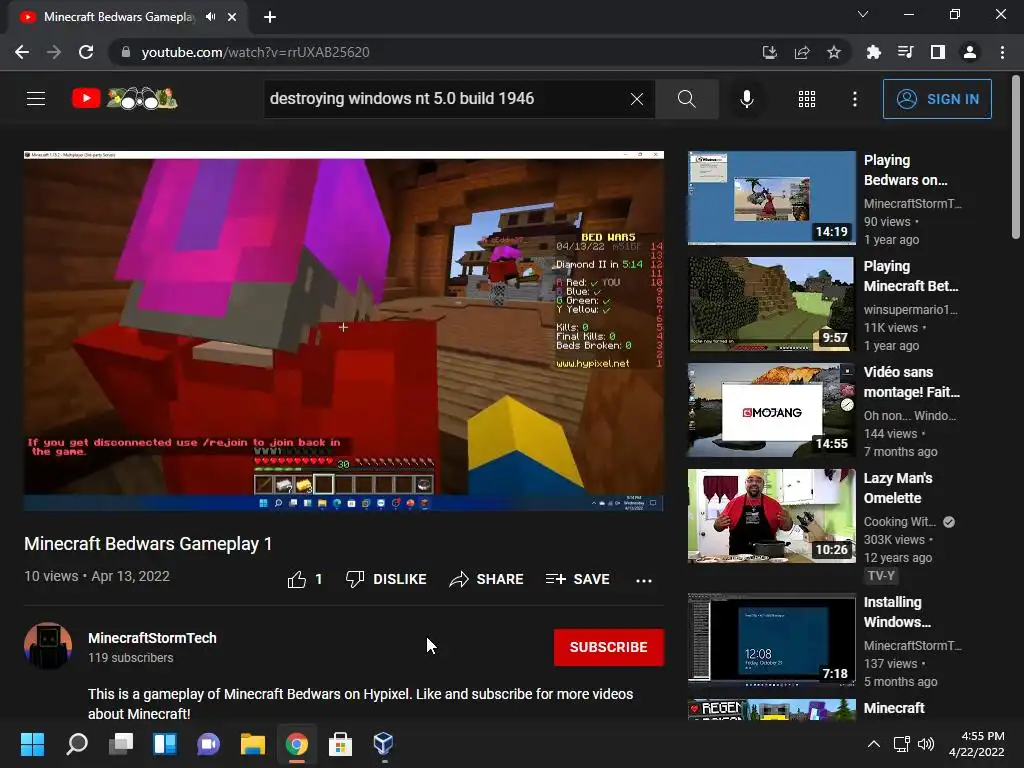
Task: Save the video to a playlist
Action: pos(578,579)
